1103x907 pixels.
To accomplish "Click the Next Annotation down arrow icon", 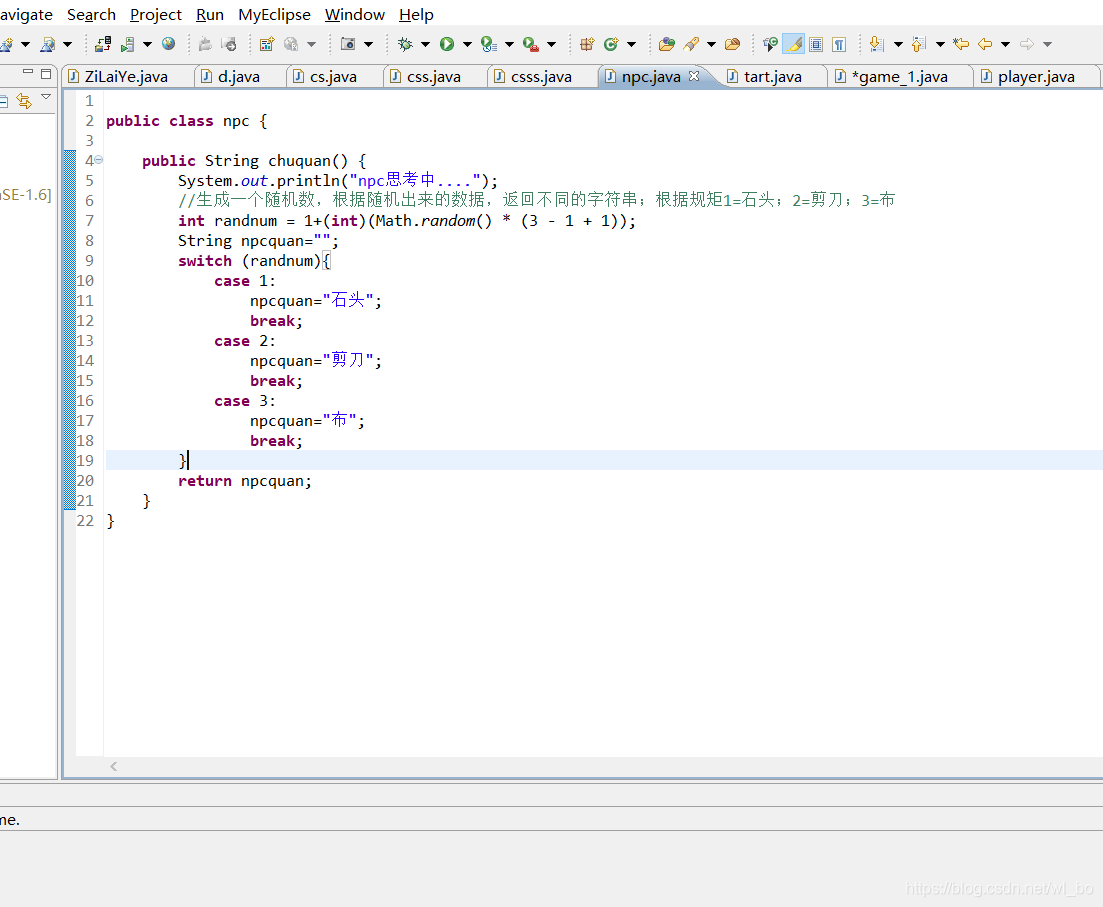I will 876,44.
